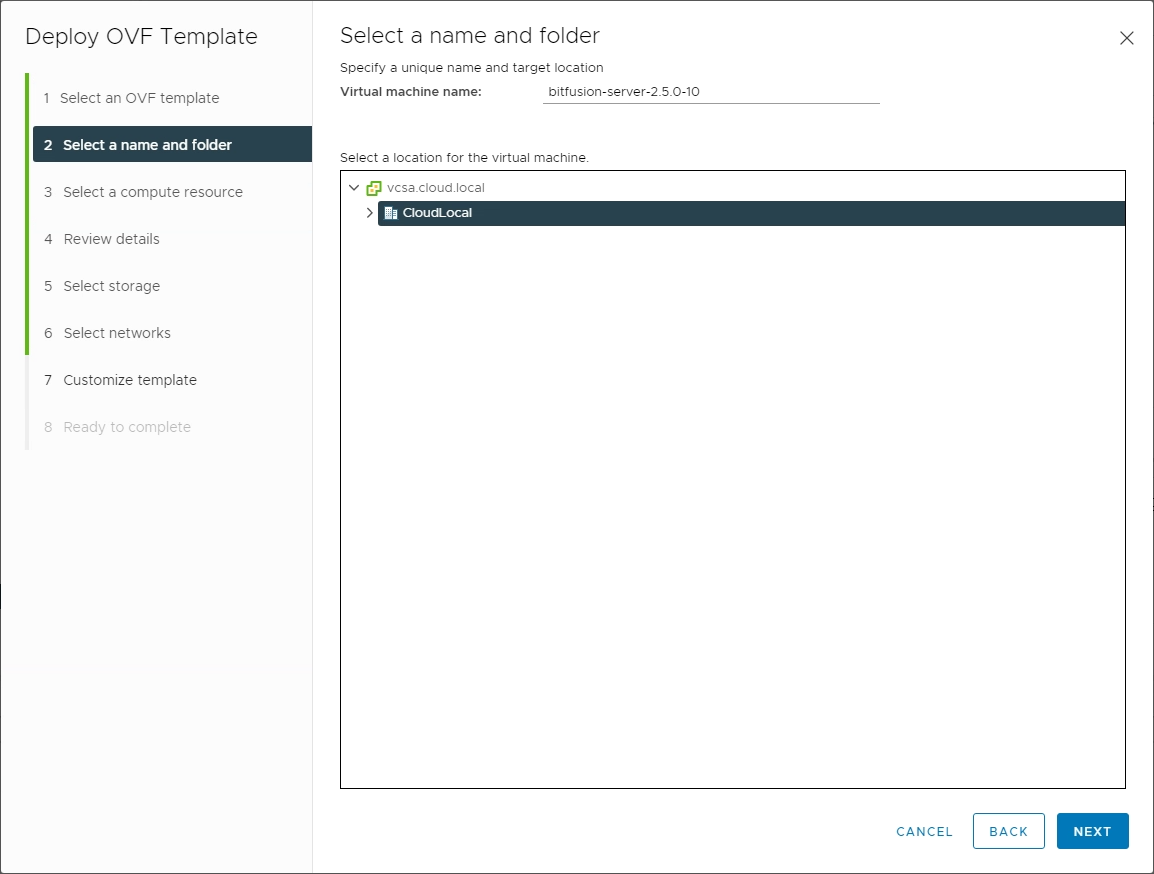
Task: Click the 'Select a name and folder' heading
Action: click(470, 35)
